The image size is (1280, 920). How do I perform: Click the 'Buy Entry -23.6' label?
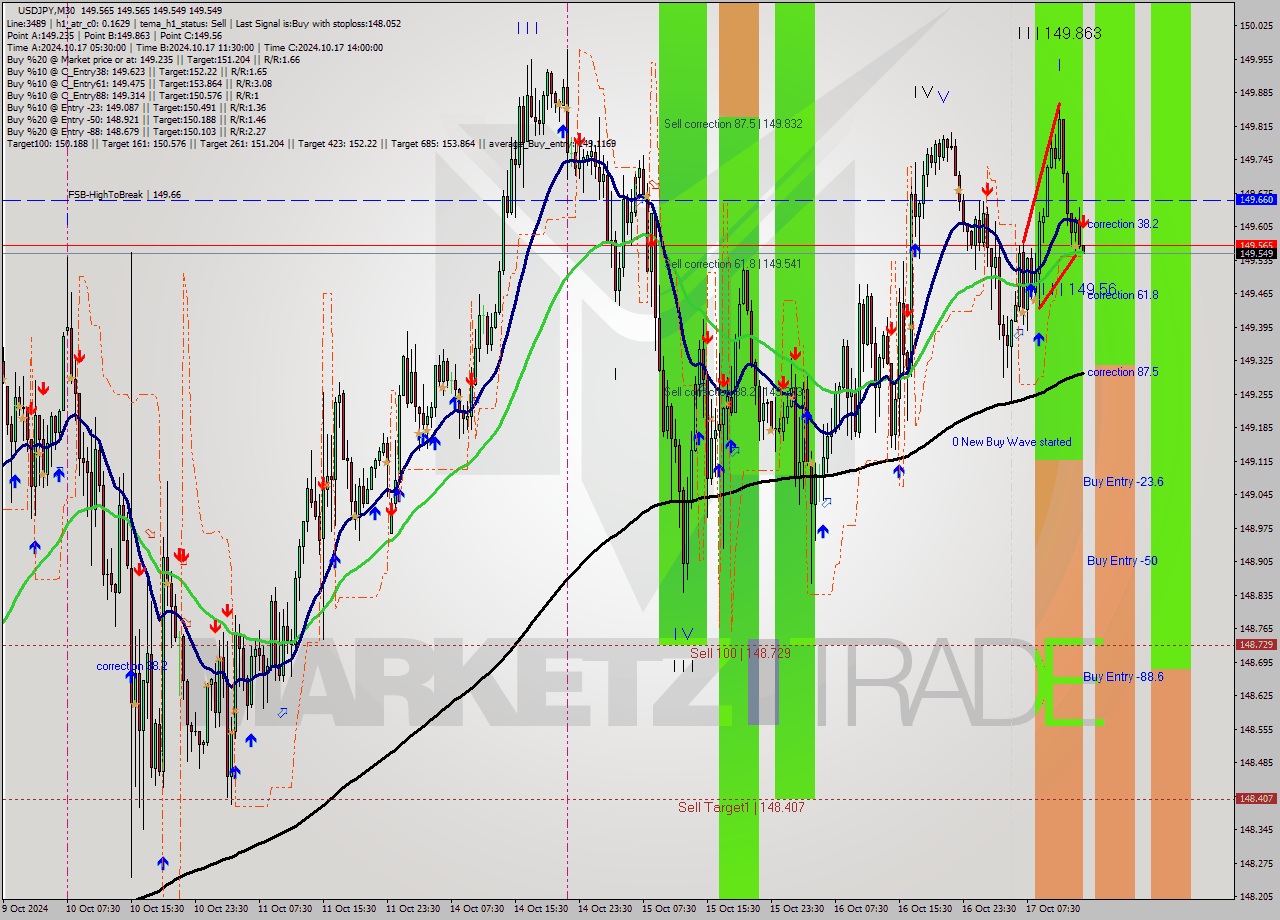pyautogui.click(x=1123, y=482)
